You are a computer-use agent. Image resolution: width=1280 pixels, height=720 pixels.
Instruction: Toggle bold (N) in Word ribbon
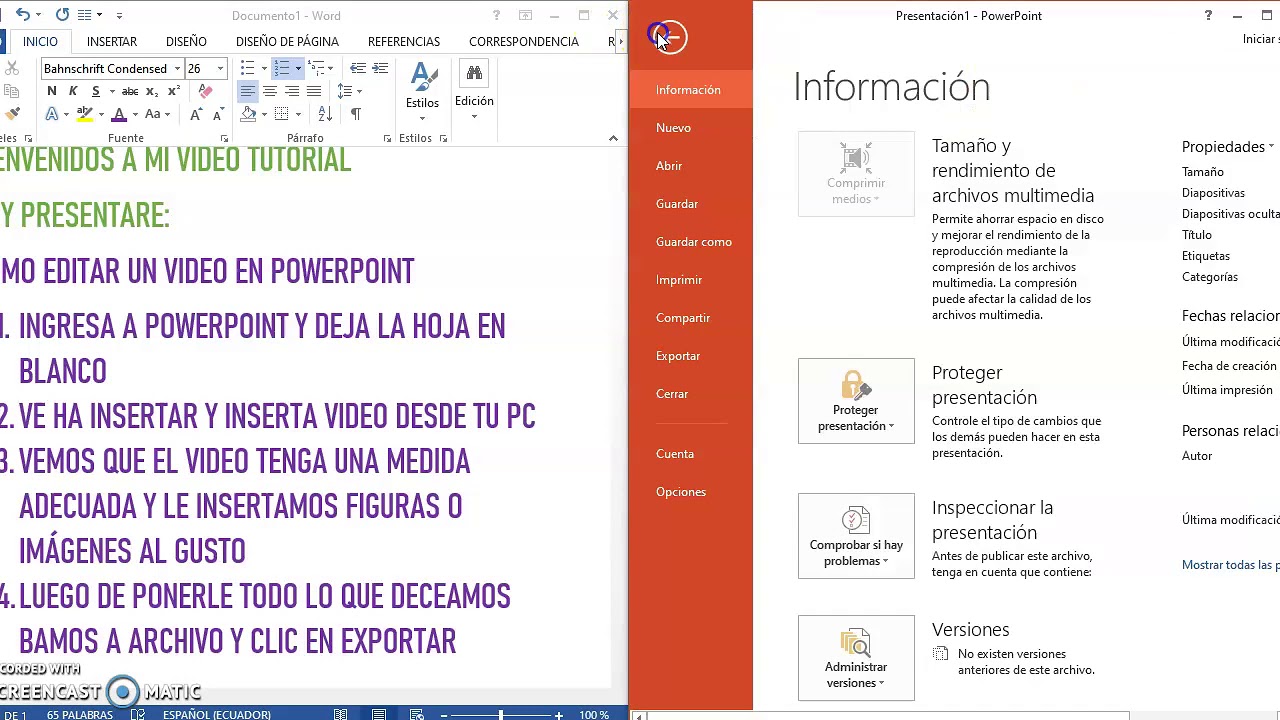(52, 91)
